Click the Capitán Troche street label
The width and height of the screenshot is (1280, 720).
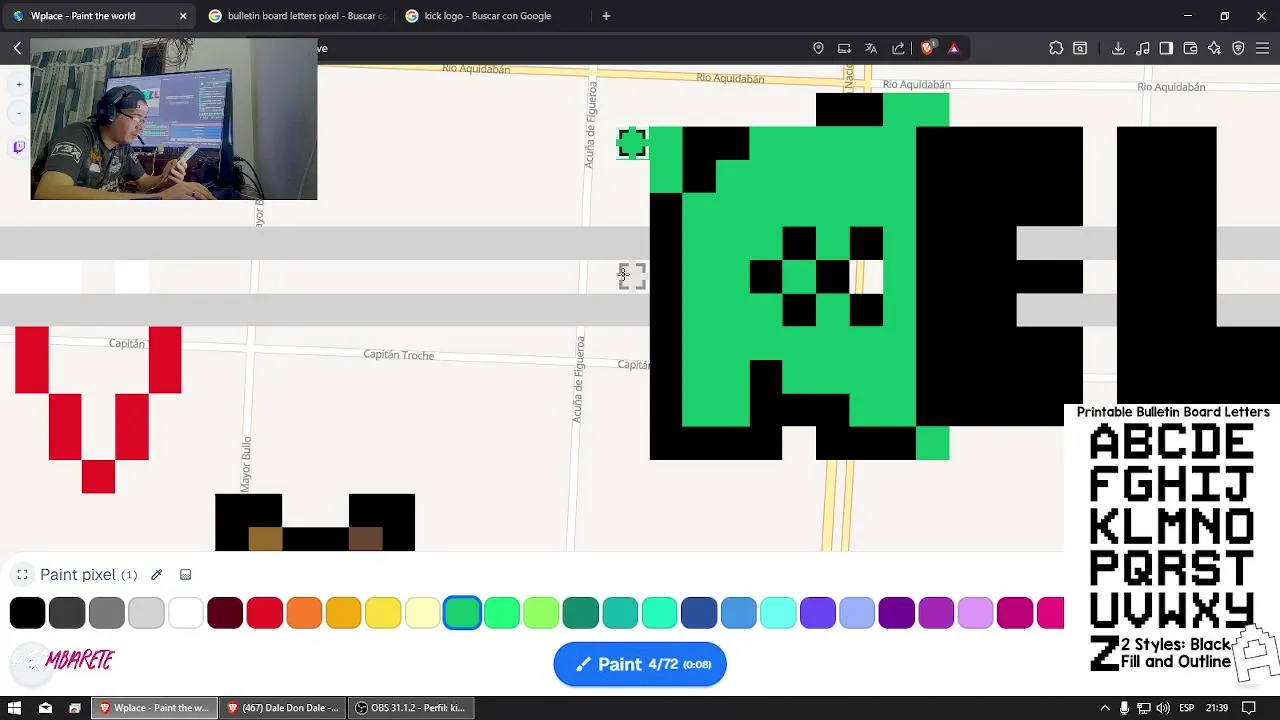(x=399, y=355)
